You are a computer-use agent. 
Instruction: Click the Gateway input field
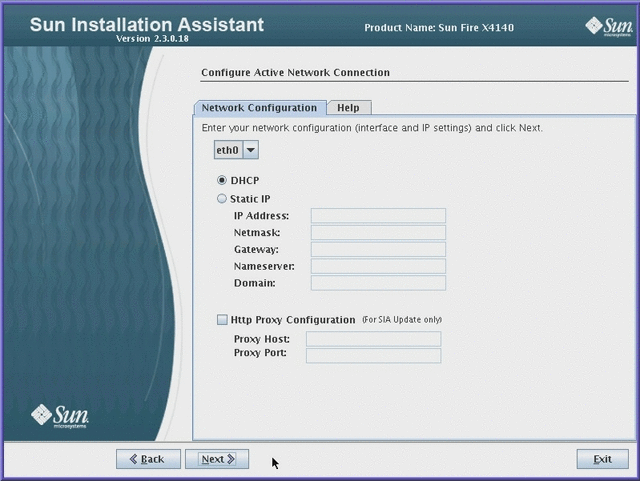[x=378, y=249]
